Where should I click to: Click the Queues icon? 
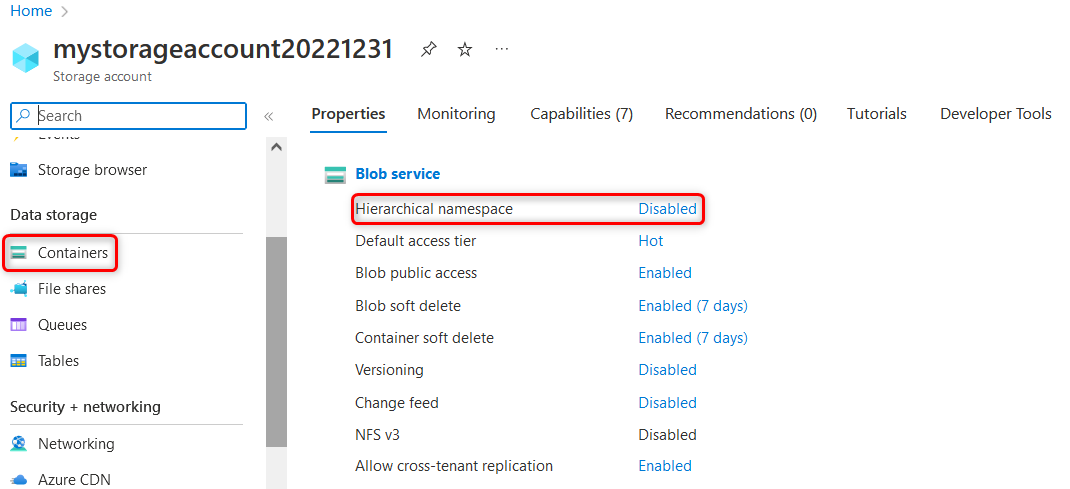[x=19, y=325]
